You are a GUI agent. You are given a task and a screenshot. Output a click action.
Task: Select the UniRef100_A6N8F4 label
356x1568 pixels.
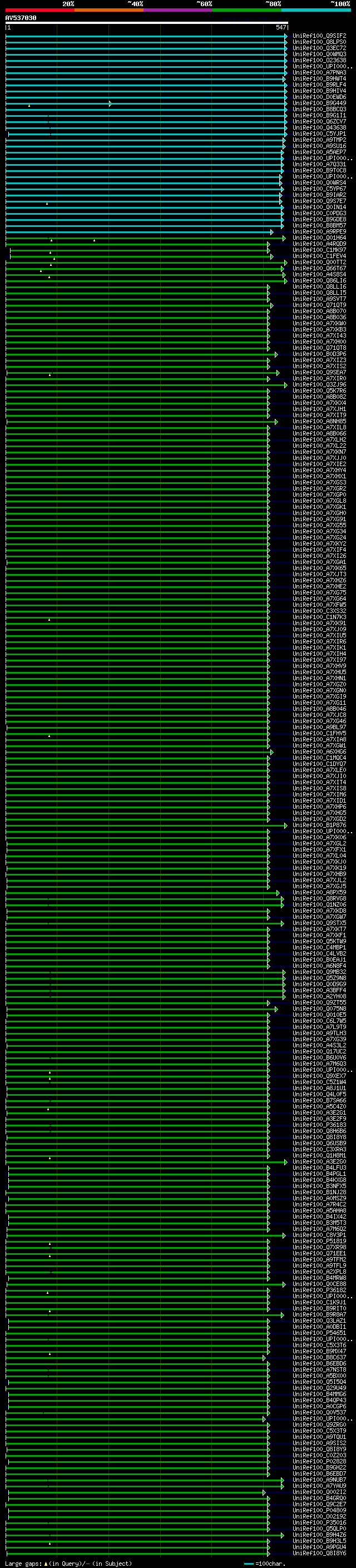319,966
